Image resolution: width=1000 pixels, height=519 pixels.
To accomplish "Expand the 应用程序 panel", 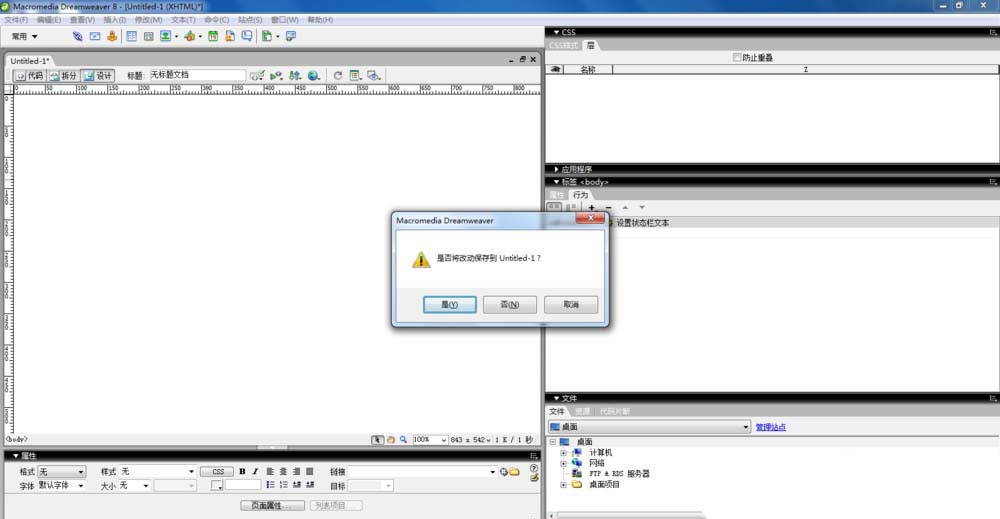I will coord(556,170).
